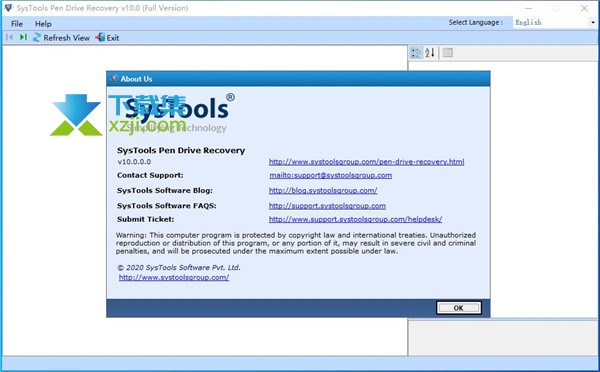Click the previous step arrow icon
Viewport: 600px width, 372px height.
point(10,37)
